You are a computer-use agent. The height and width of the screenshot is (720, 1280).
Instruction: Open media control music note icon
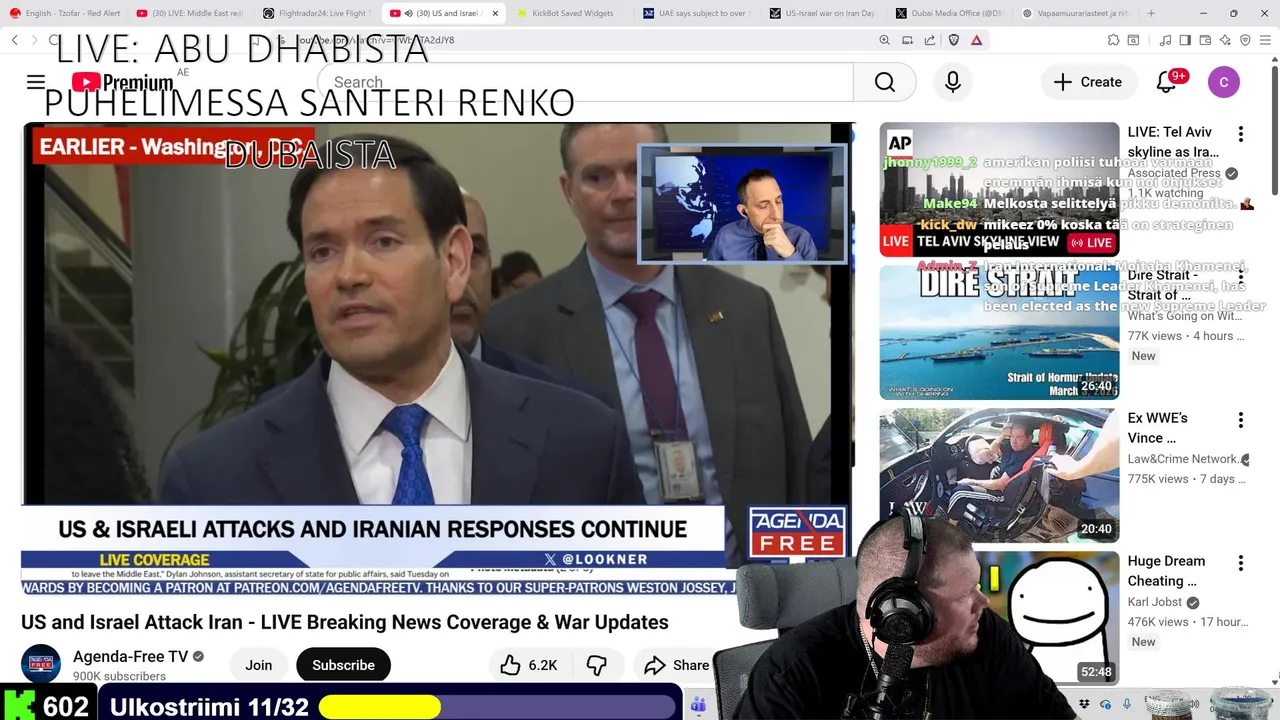click(x=1165, y=40)
